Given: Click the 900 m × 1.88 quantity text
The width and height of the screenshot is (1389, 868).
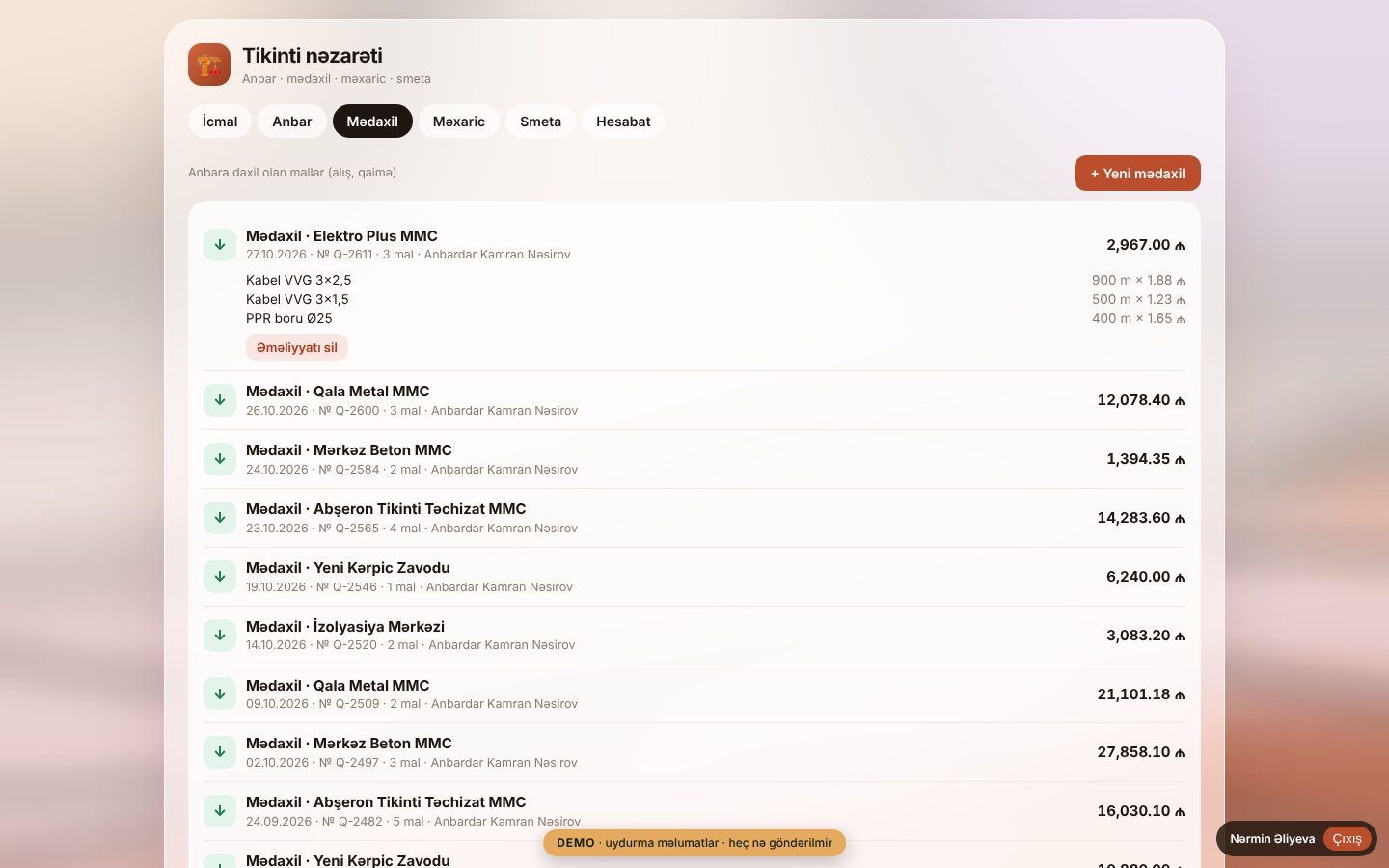Looking at the screenshot, I should tap(1138, 280).
